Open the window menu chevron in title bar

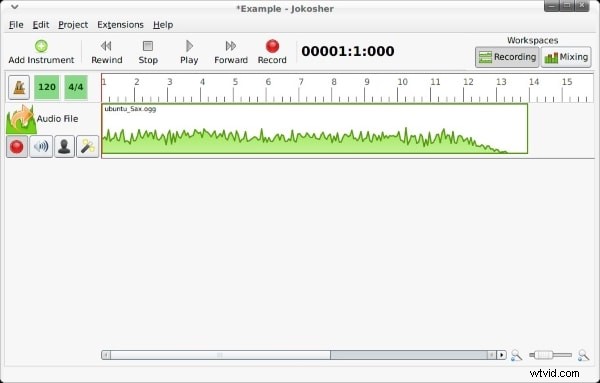15,7
